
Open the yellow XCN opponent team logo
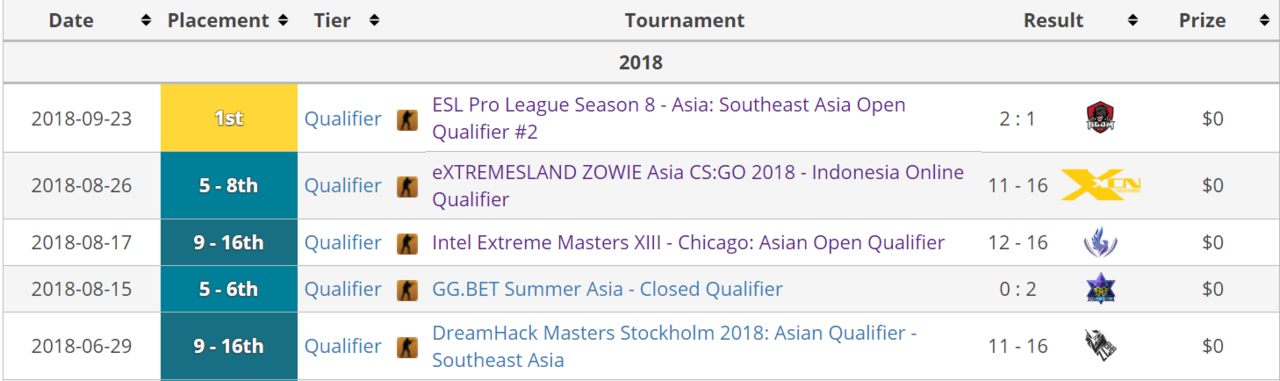click(1100, 185)
